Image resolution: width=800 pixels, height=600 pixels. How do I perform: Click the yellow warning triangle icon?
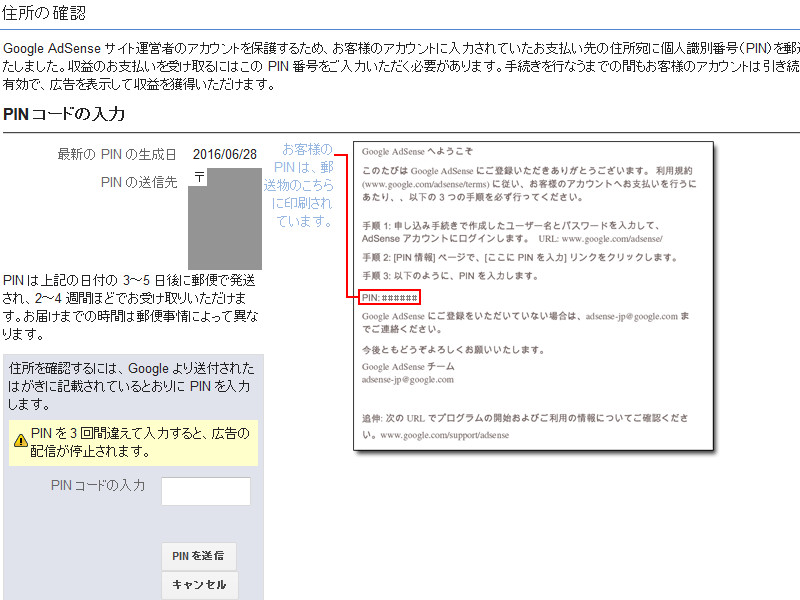pos(20,440)
